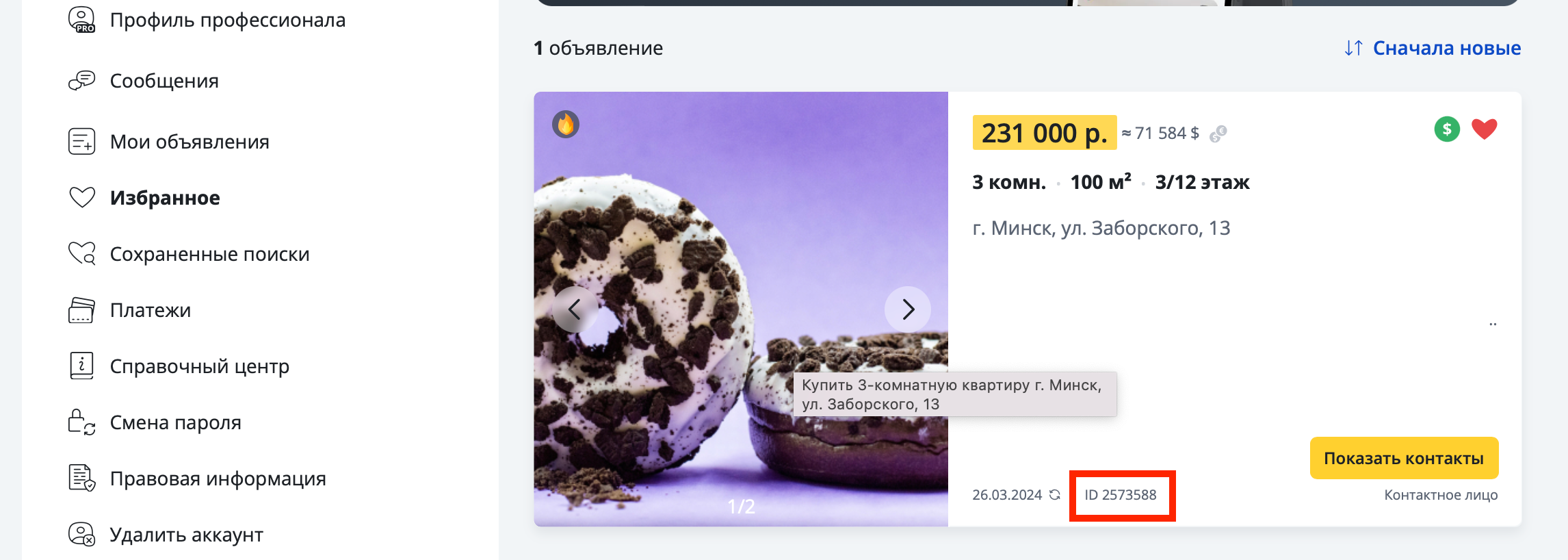
Task: Show next photo with right arrow
Action: (x=908, y=309)
